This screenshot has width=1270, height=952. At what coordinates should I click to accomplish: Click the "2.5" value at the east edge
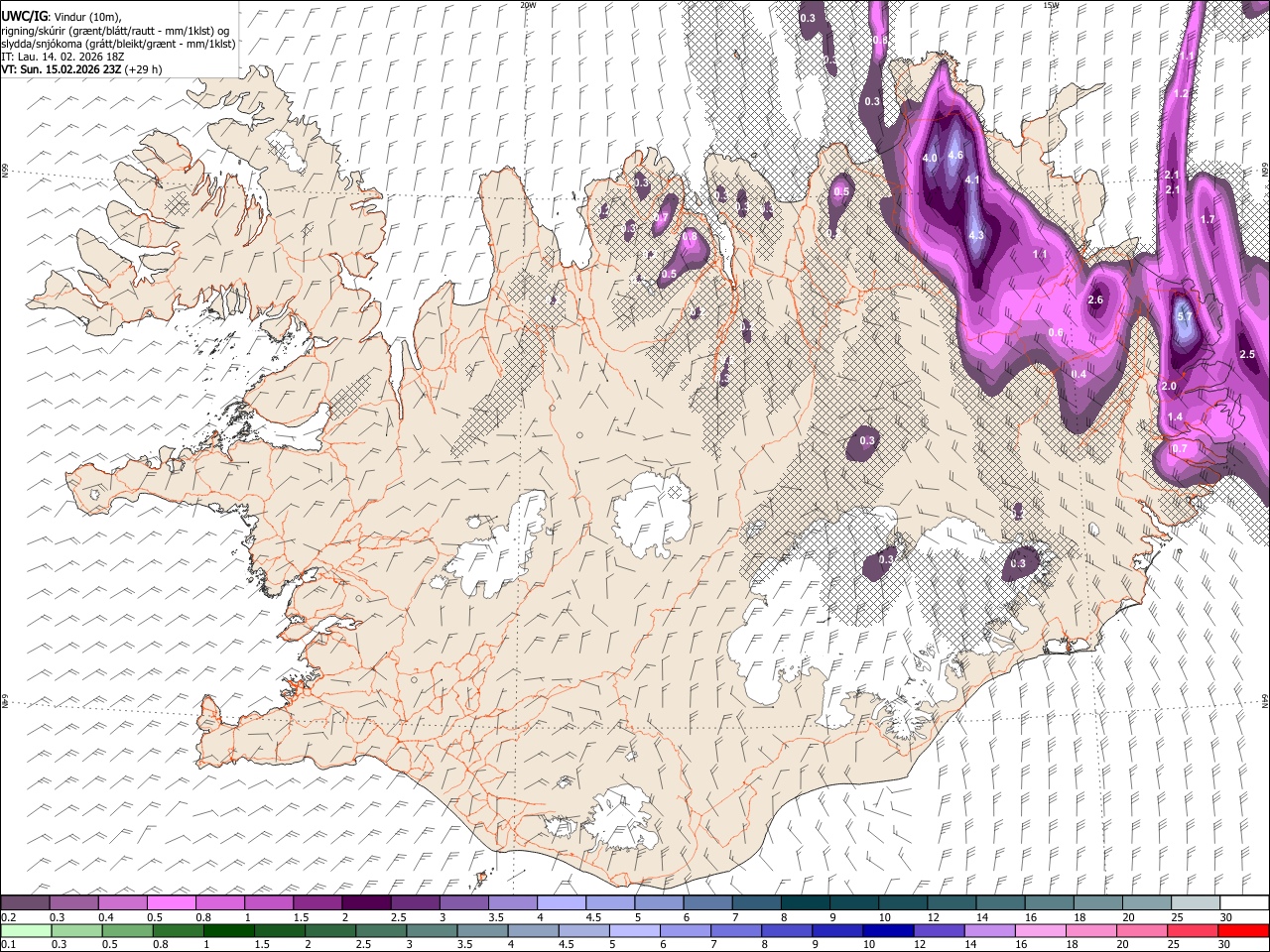tap(1248, 355)
